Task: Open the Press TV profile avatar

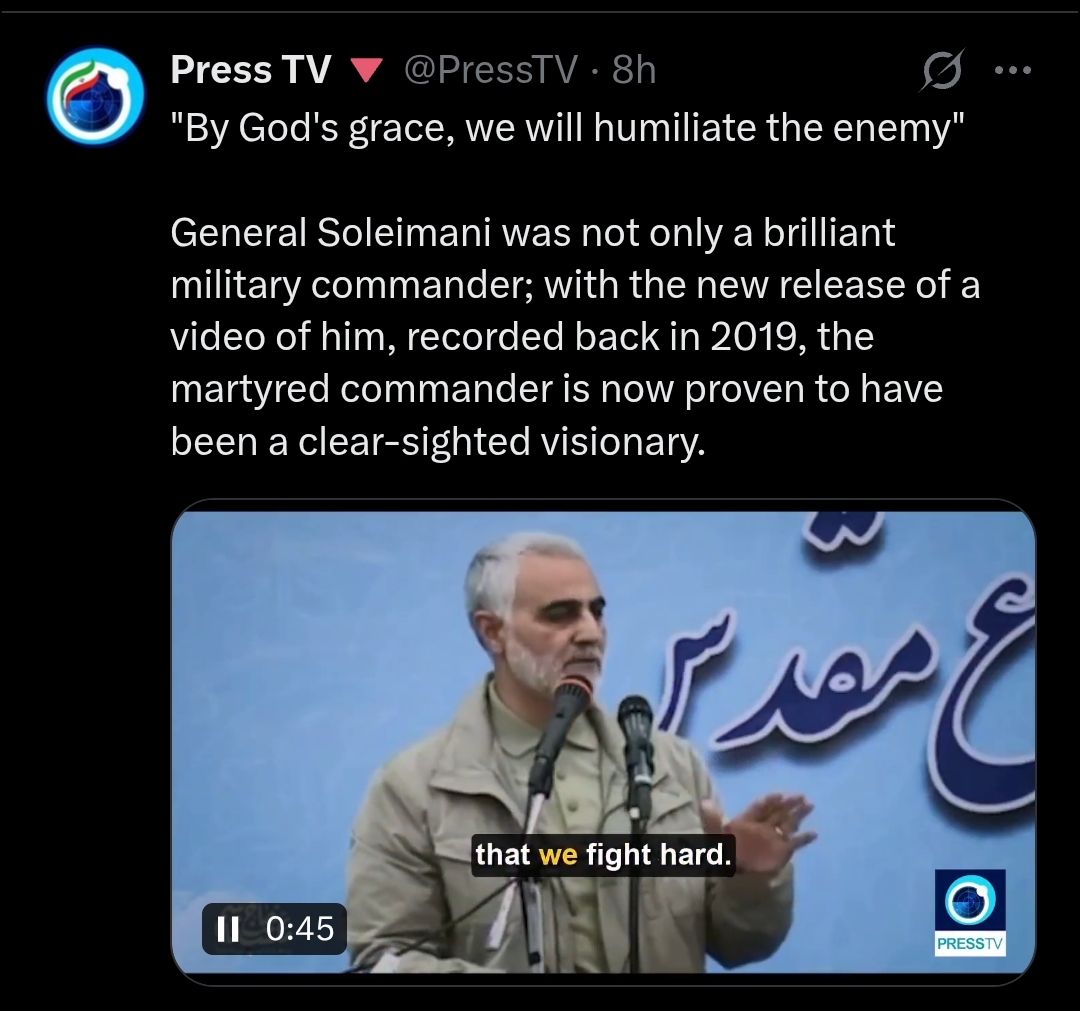Action: [95, 96]
